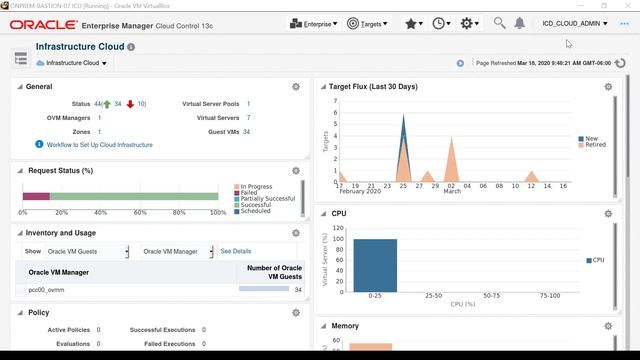This screenshot has height=360, width=640.
Task: Open the Infrastructure Cloud dropdown menu
Action: [72, 63]
